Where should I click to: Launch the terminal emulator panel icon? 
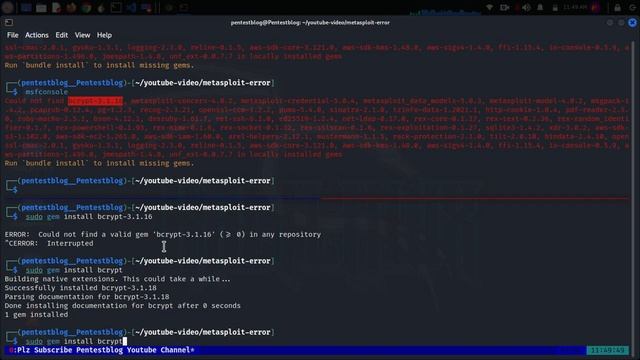click(116, 7)
